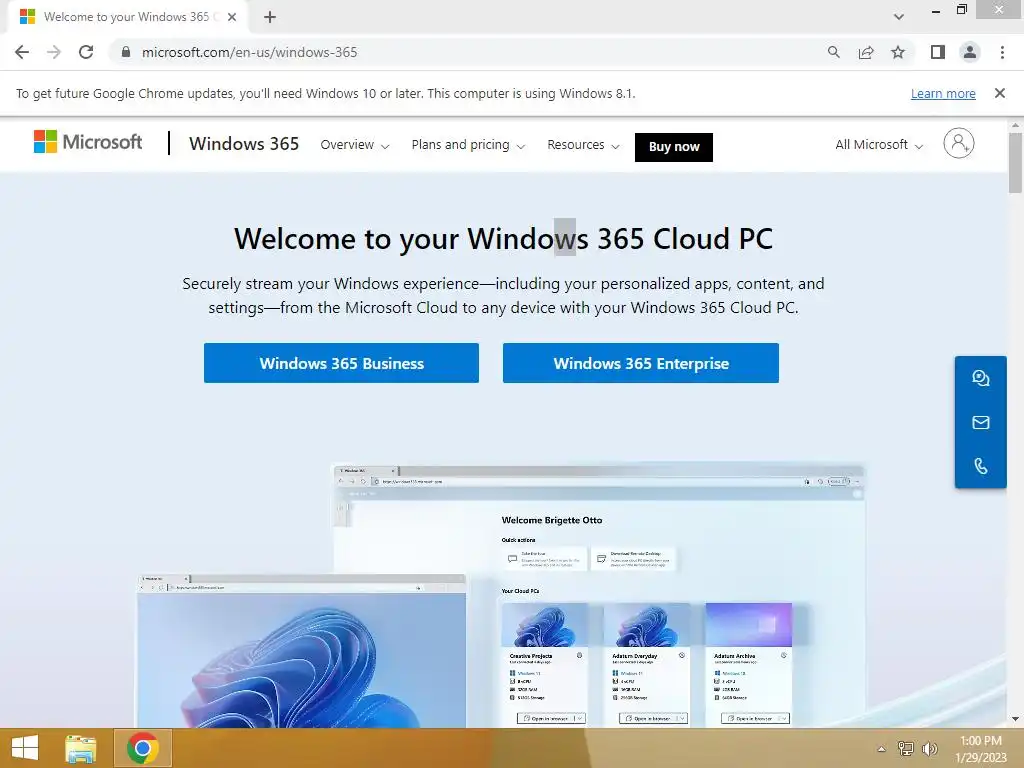Go back to the previous page
The height and width of the screenshot is (768, 1024).
[x=22, y=52]
